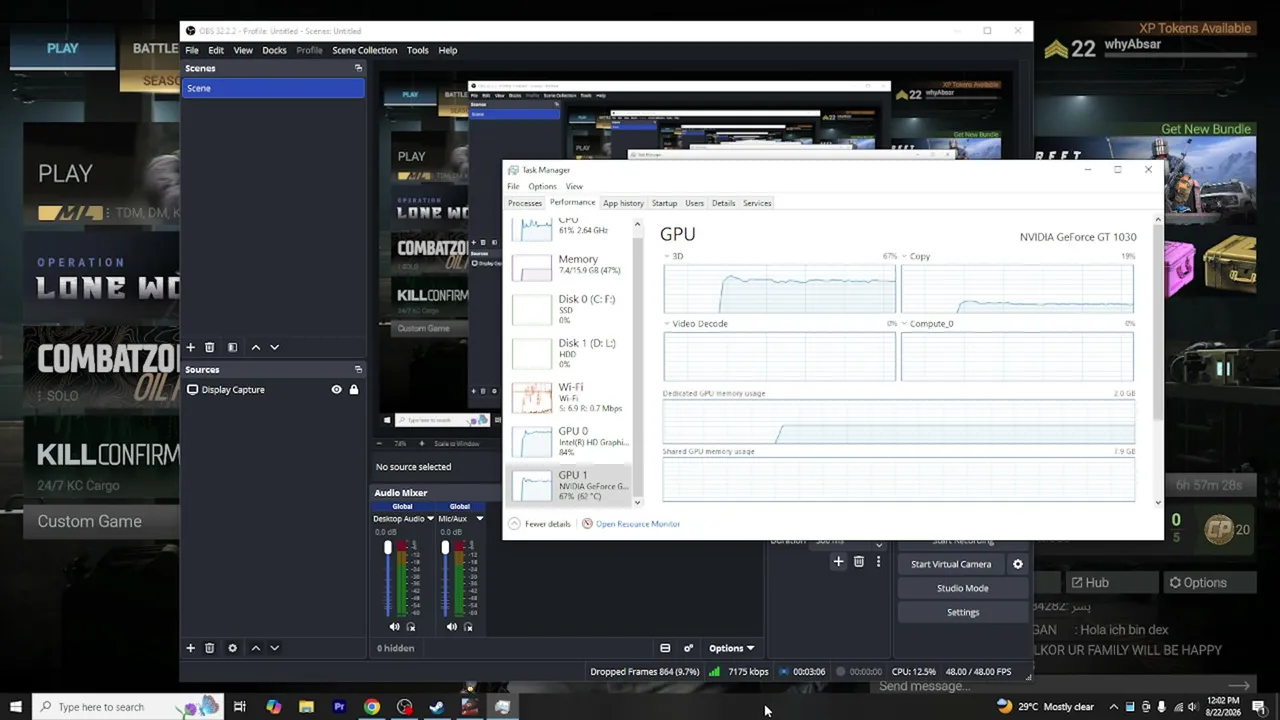Switch to Task Manager Processes tab
The image size is (1280, 720).
525,203
